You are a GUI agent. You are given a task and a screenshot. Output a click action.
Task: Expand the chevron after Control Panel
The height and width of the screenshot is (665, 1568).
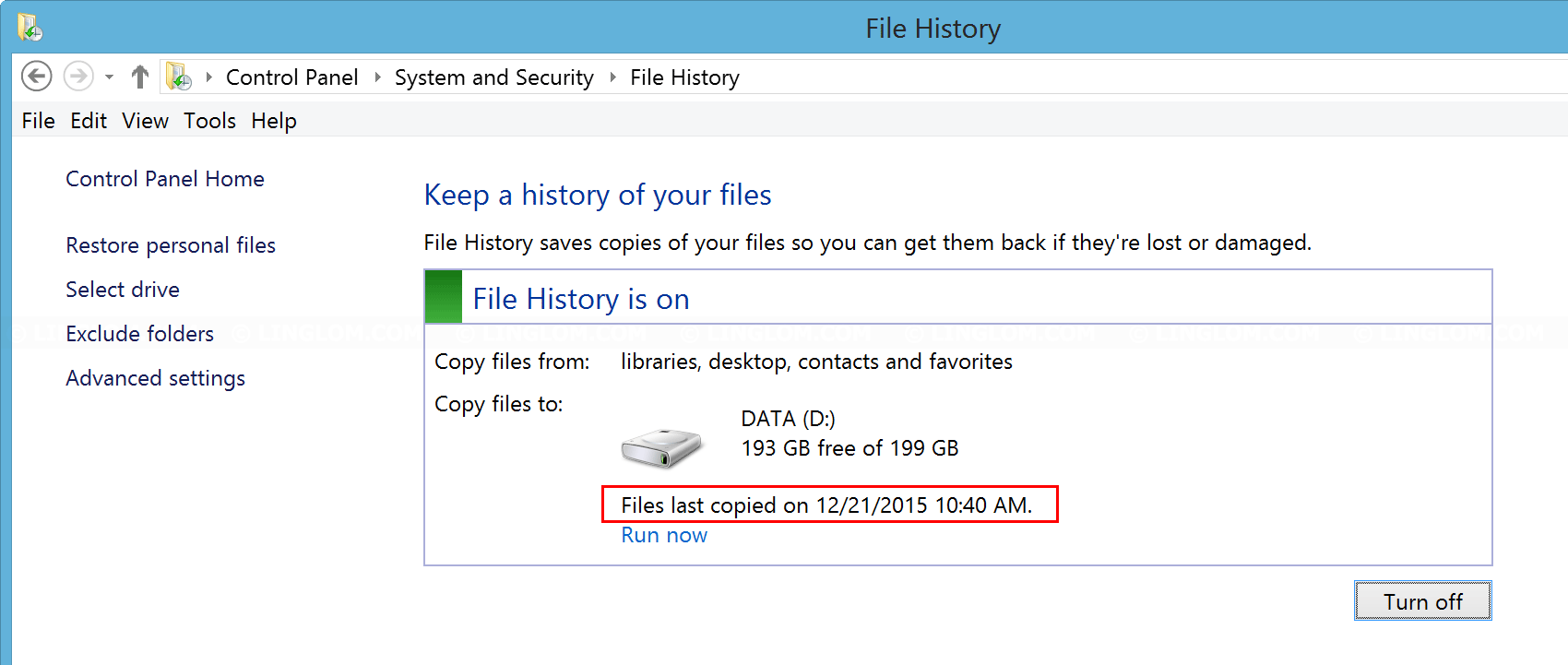pyautogui.click(x=377, y=77)
